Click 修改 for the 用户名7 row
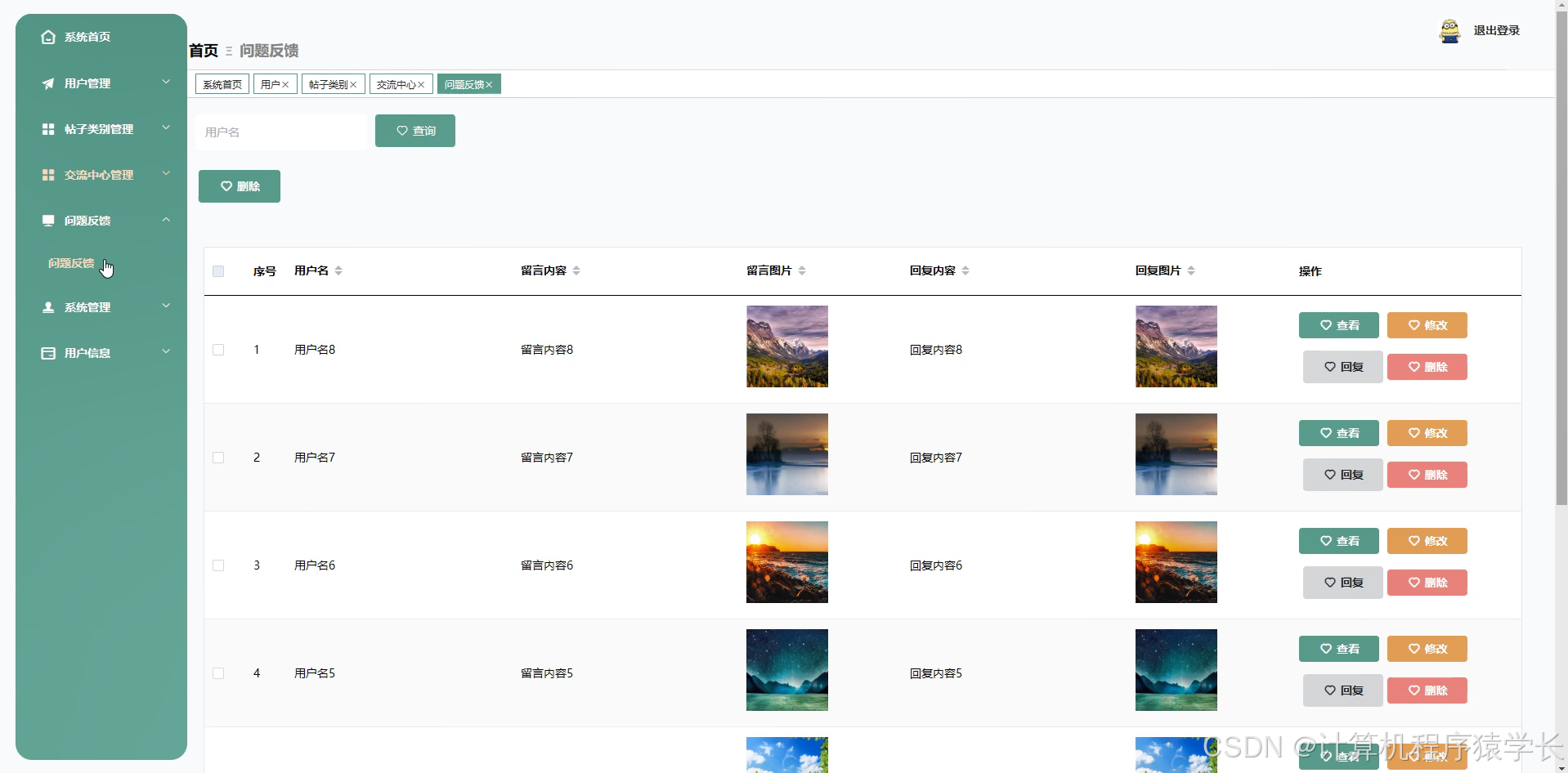The height and width of the screenshot is (773, 1568). [x=1427, y=433]
